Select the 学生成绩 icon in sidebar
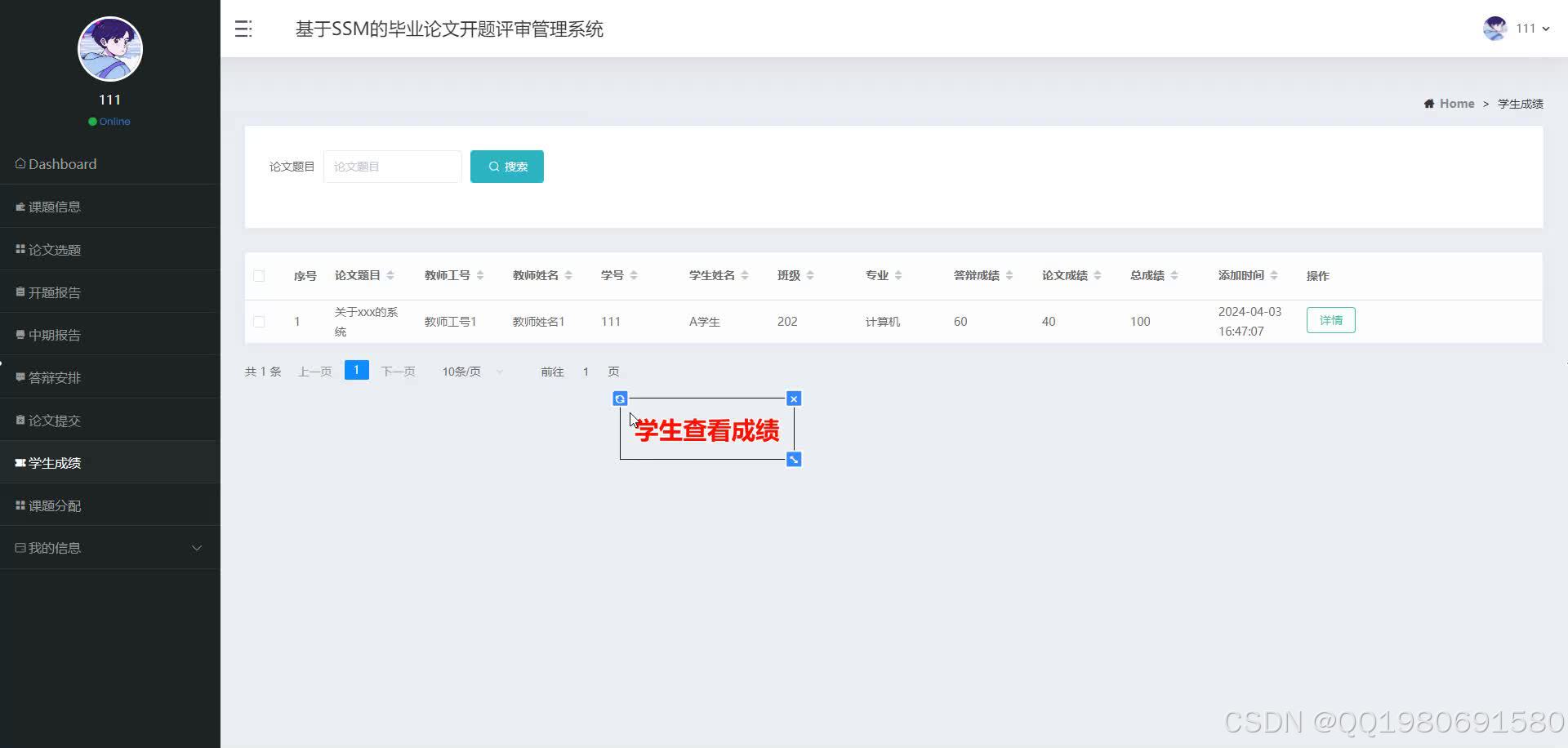Viewport: 1568px width, 748px height. click(x=20, y=462)
